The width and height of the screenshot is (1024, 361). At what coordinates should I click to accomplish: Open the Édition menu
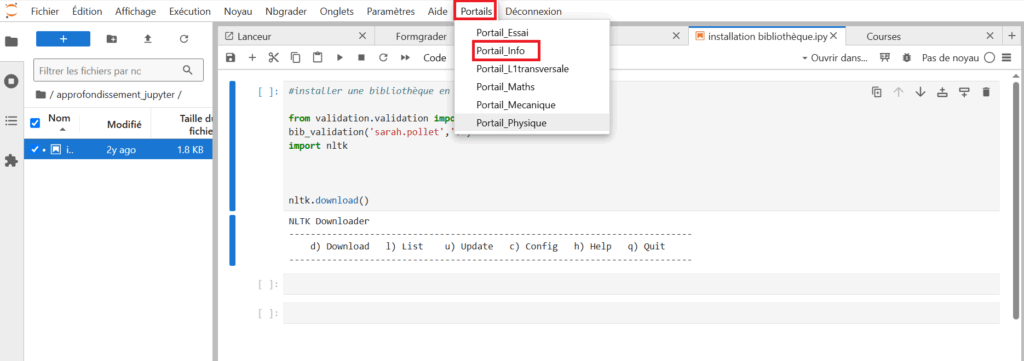pyautogui.click(x=87, y=11)
